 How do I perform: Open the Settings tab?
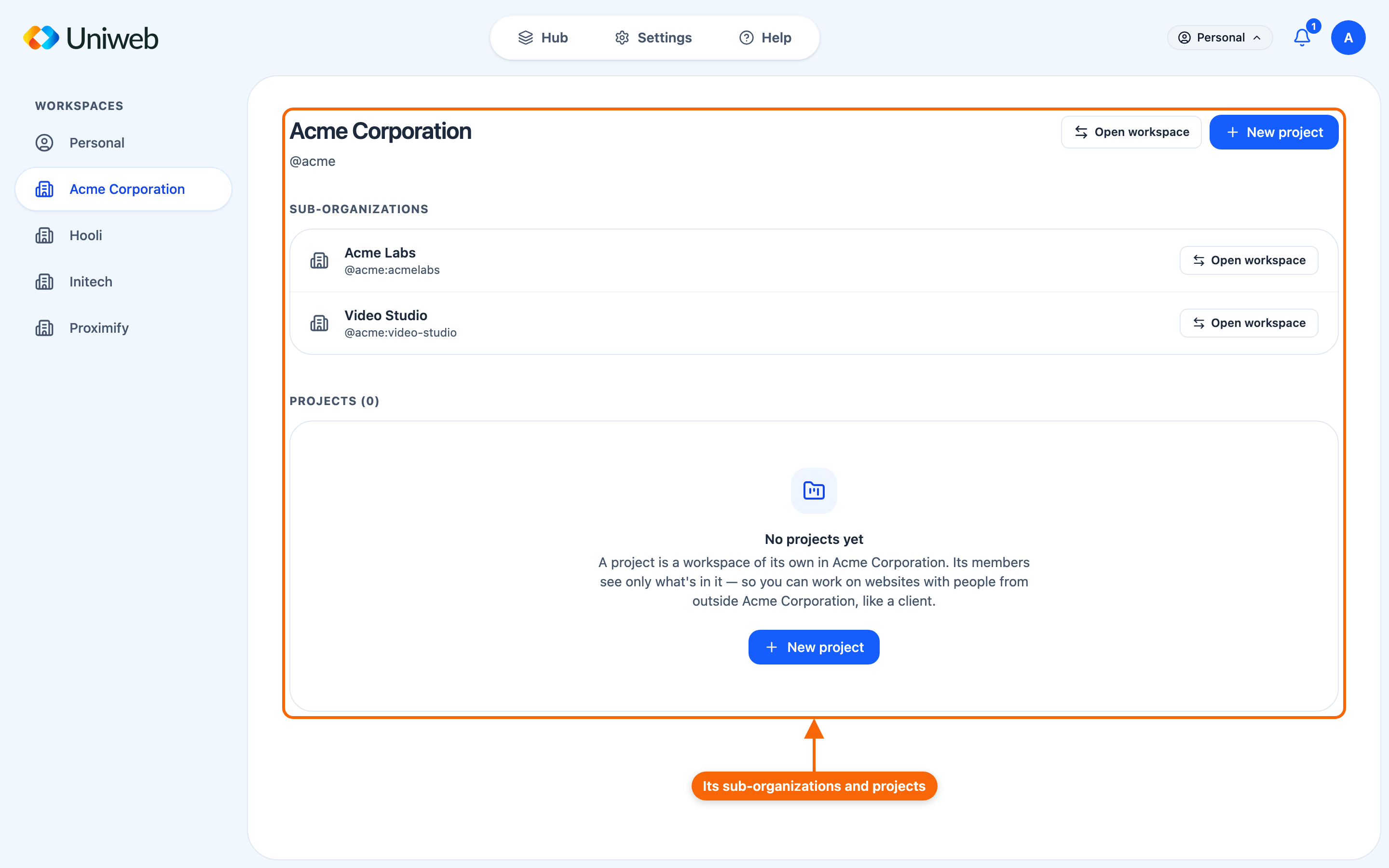(653, 38)
